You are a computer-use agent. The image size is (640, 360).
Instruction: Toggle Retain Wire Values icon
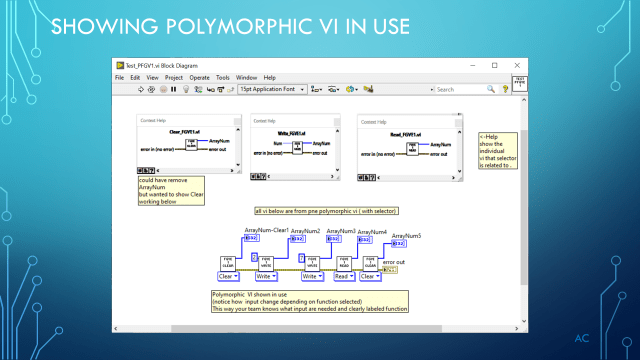click(x=198, y=89)
